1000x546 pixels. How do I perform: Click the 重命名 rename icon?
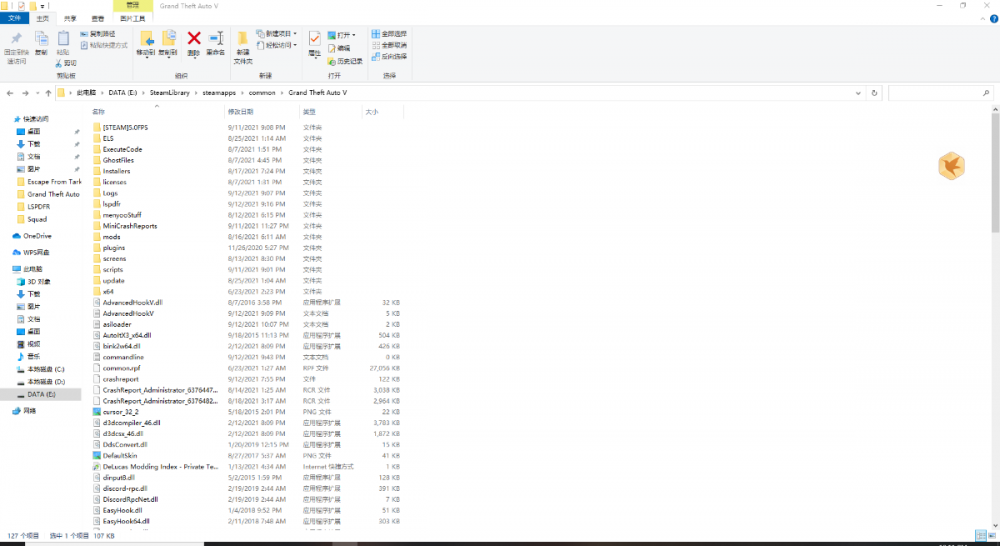216,38
